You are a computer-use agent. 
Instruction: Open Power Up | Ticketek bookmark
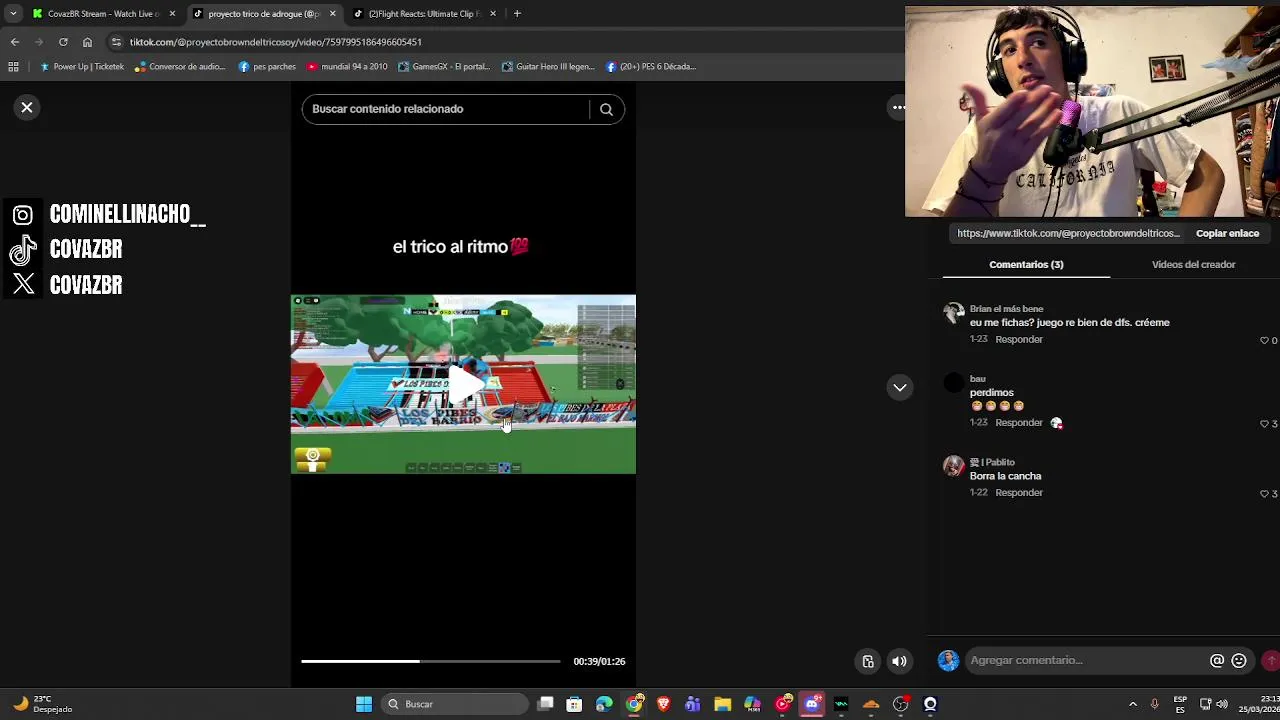click(82, 67)
